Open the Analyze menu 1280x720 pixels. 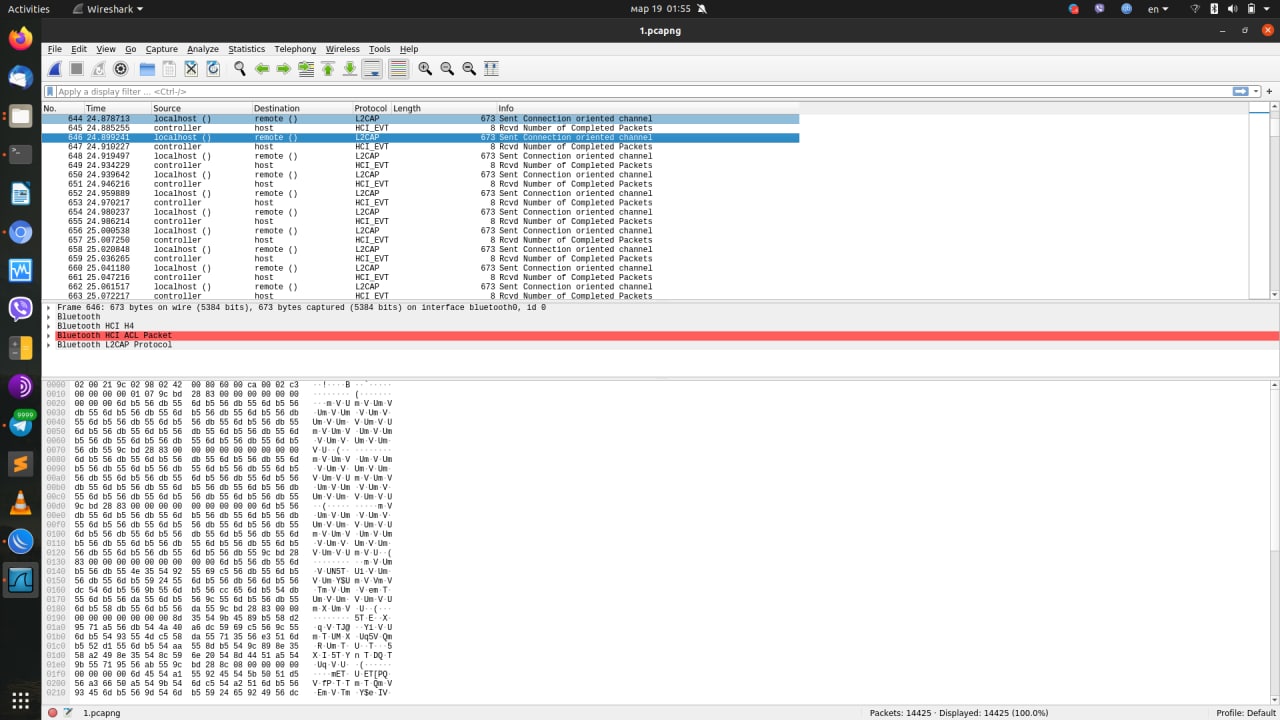coord(203,49)
